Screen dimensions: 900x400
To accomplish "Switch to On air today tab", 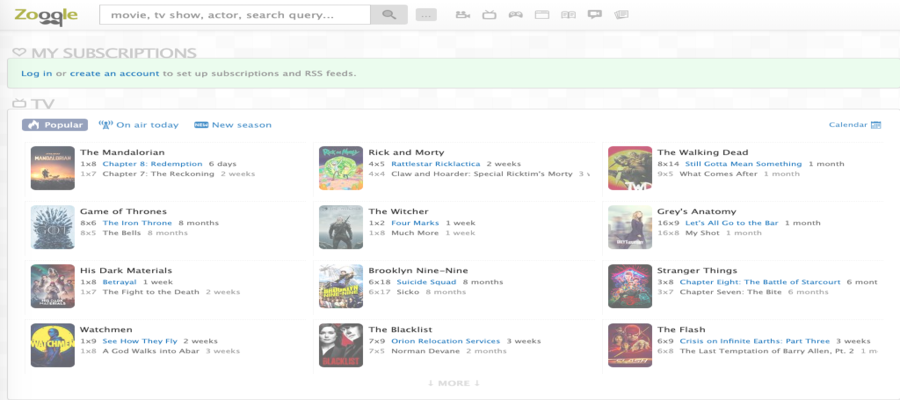I will pyautogui.click(x=139, y=125).
